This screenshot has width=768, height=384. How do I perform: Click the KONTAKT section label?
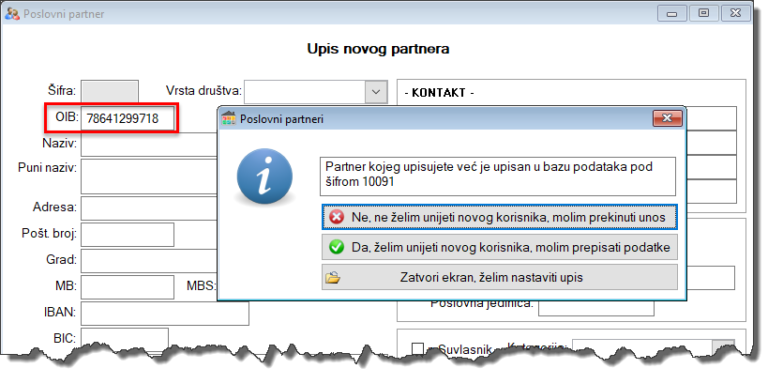click(x=439, y=93)
